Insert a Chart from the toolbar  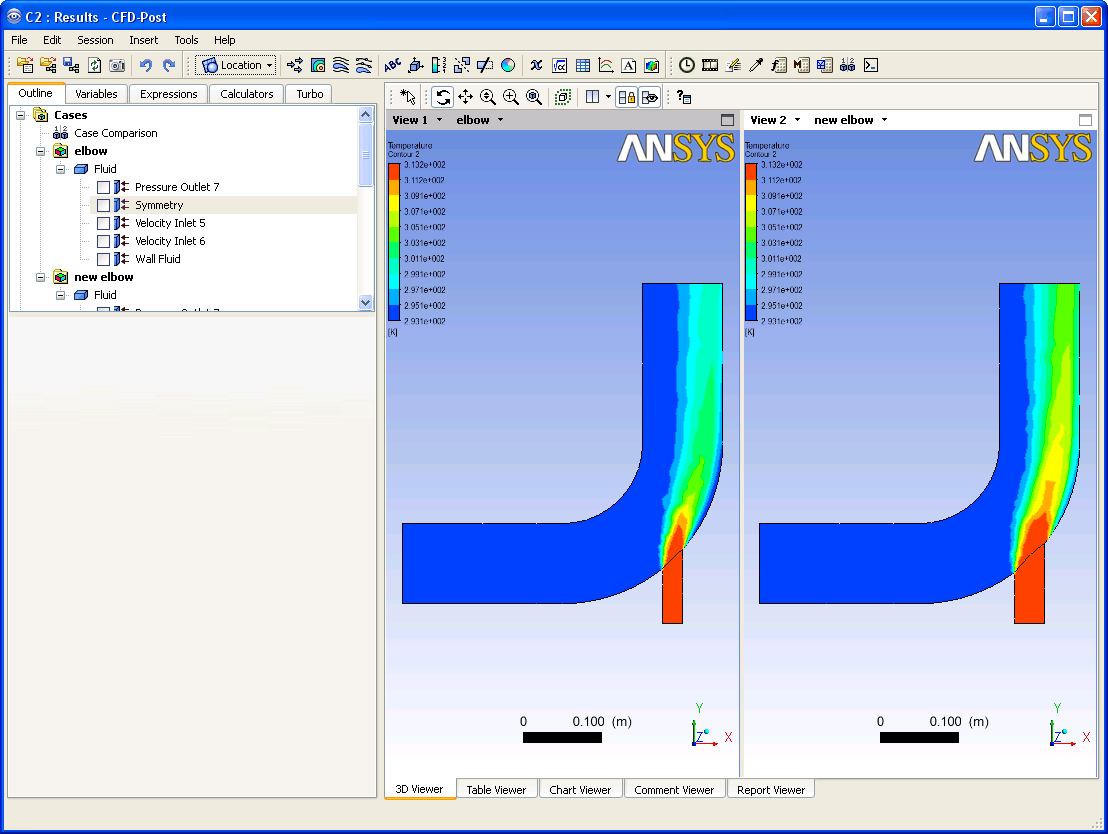pyautogui.click(x=606, y=65)
